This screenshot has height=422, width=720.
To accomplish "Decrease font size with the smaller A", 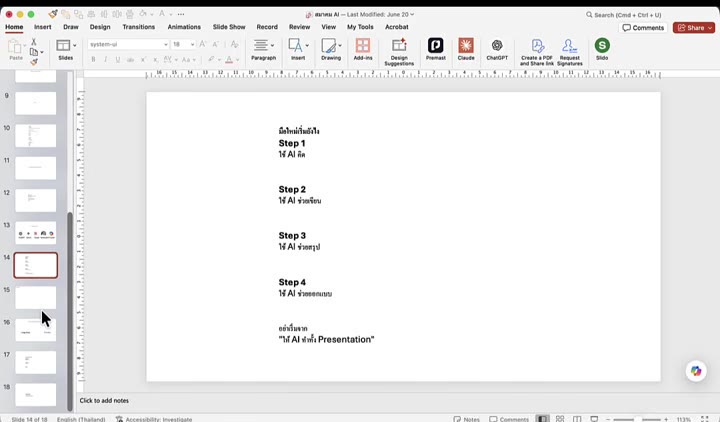I will point(215,44).
